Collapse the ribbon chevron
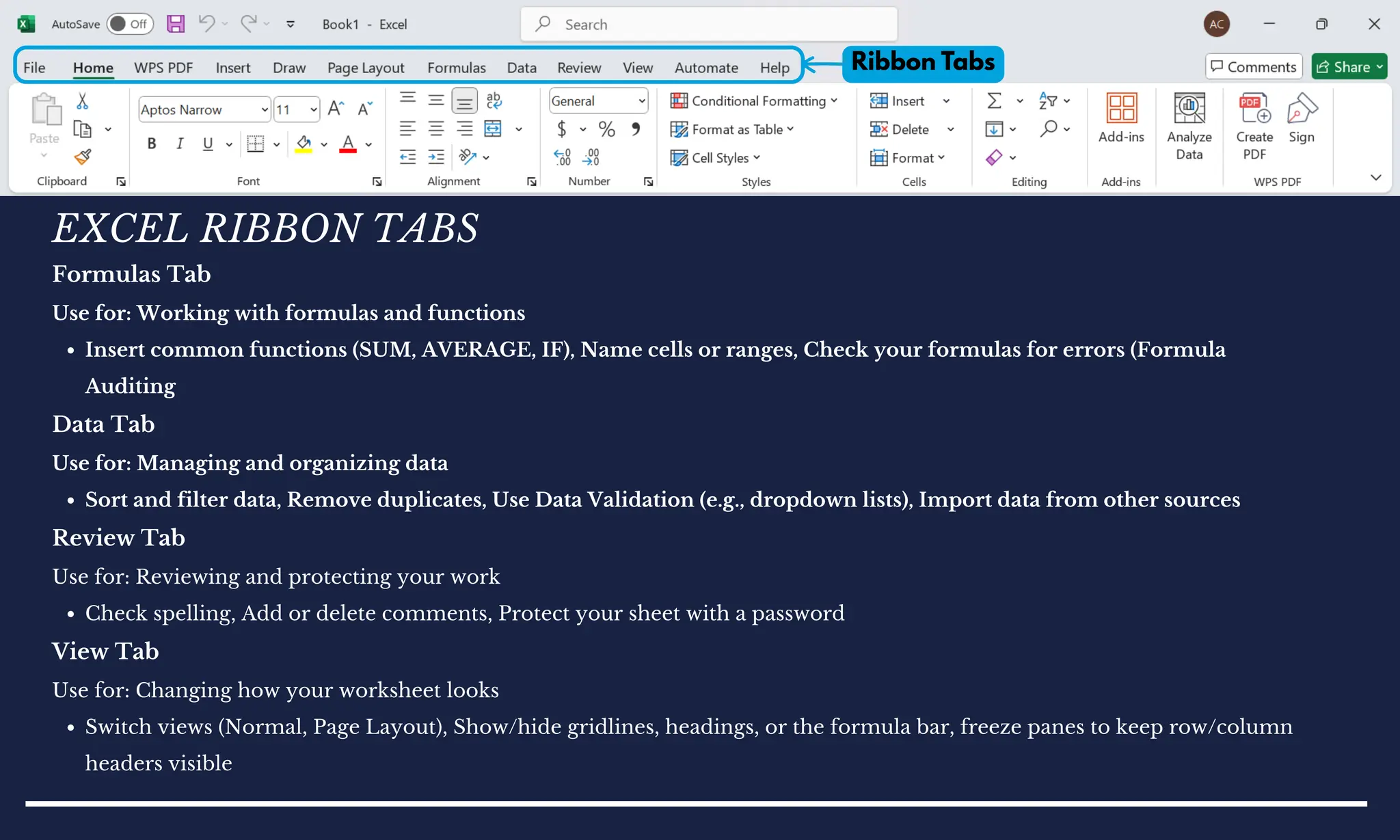1400x840 pixels. pos(1376,178)
